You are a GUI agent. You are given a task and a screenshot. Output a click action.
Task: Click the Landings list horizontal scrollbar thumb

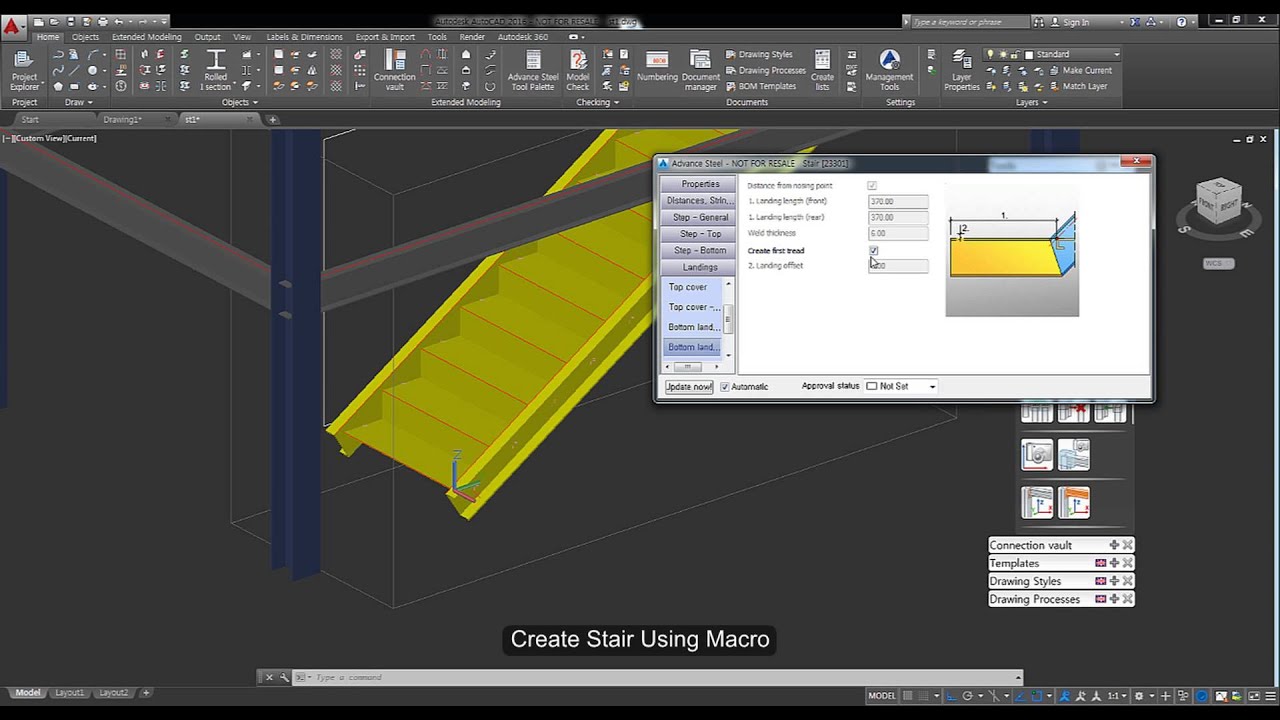click(x=687, y=367)
